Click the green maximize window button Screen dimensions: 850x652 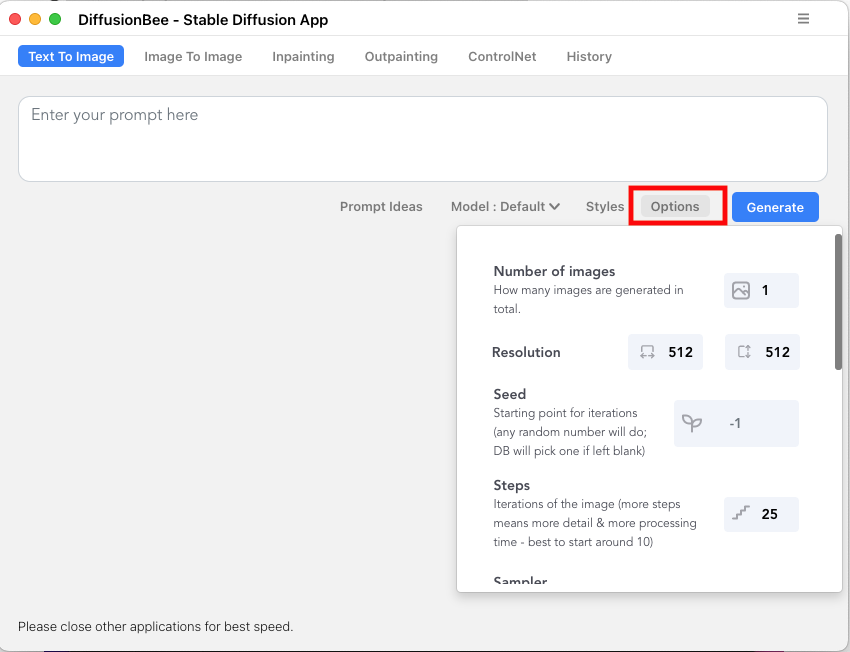coord(55,19)
